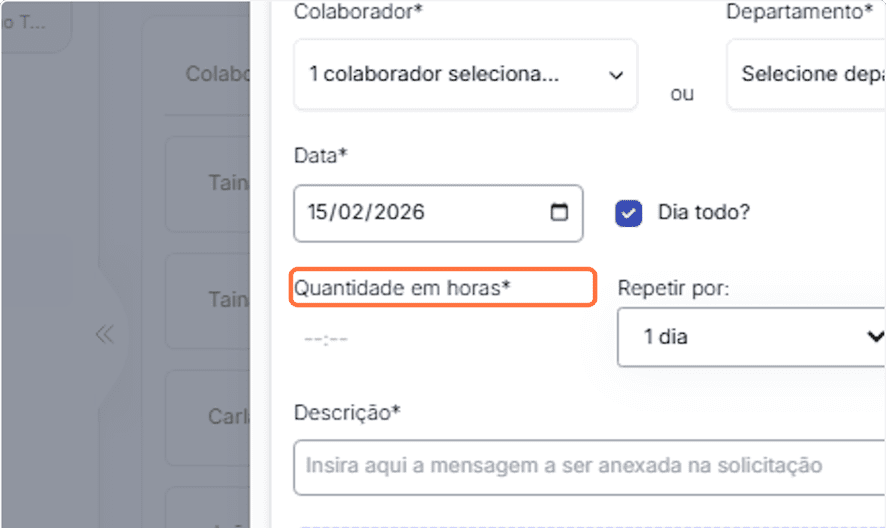The image size is (886, 528).
Task: Click into the Descrição message text field
Action: (589, 466)
